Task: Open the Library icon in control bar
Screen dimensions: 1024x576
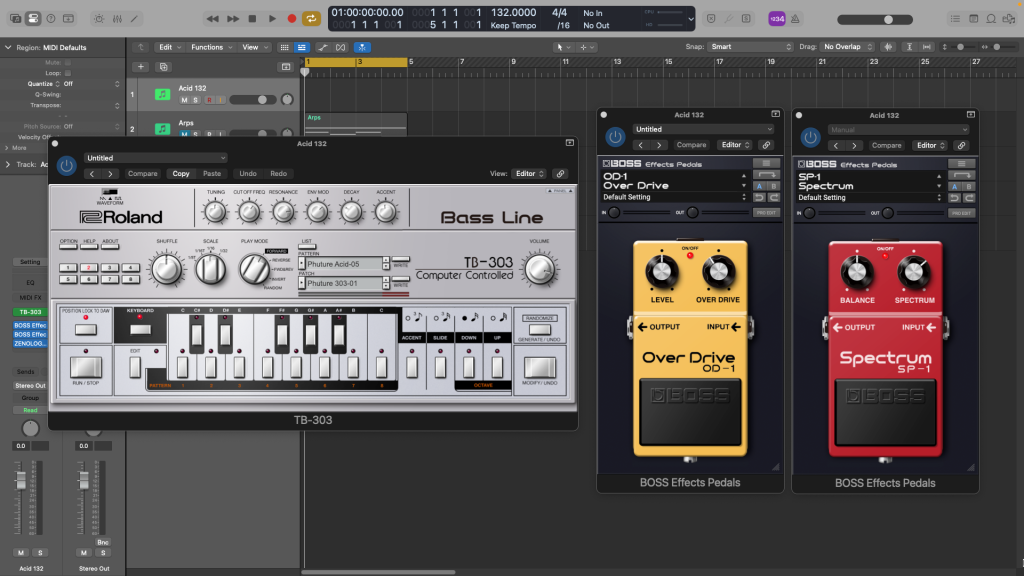Action: (15, 19)
